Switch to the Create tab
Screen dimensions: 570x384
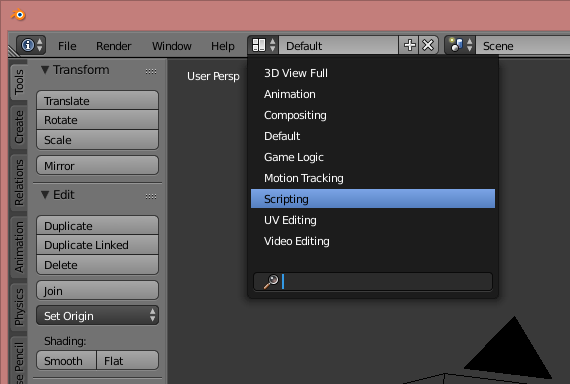tap(19, 127)
